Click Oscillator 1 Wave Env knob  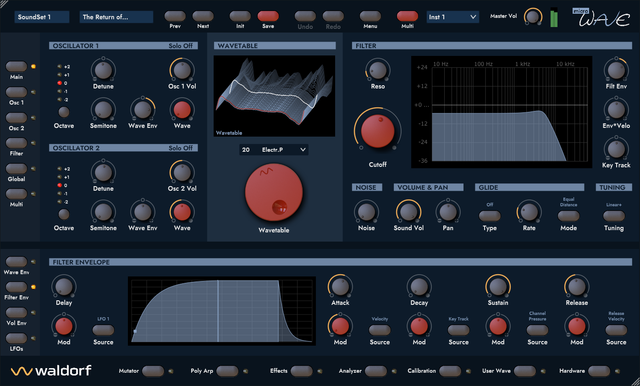point(143,110)
